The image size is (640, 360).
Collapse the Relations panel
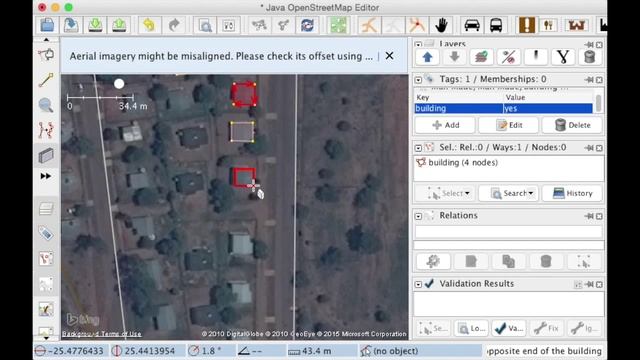(418, 216)
